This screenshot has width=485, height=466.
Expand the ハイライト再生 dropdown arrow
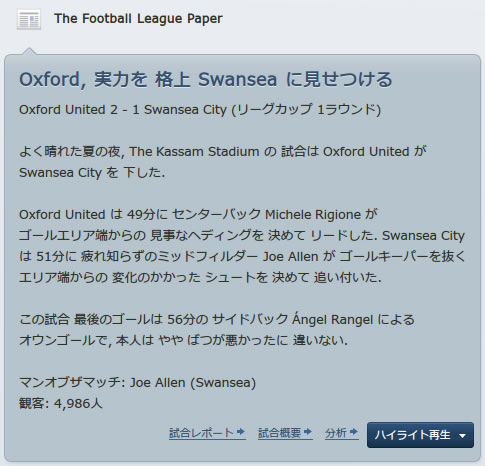pyautogui.click(x=462, y=435)
